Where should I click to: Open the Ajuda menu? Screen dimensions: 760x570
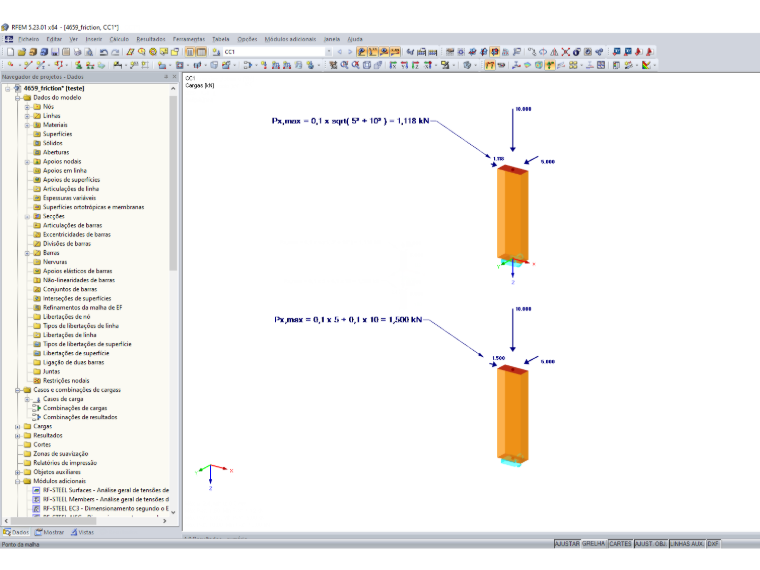point(355,39)
